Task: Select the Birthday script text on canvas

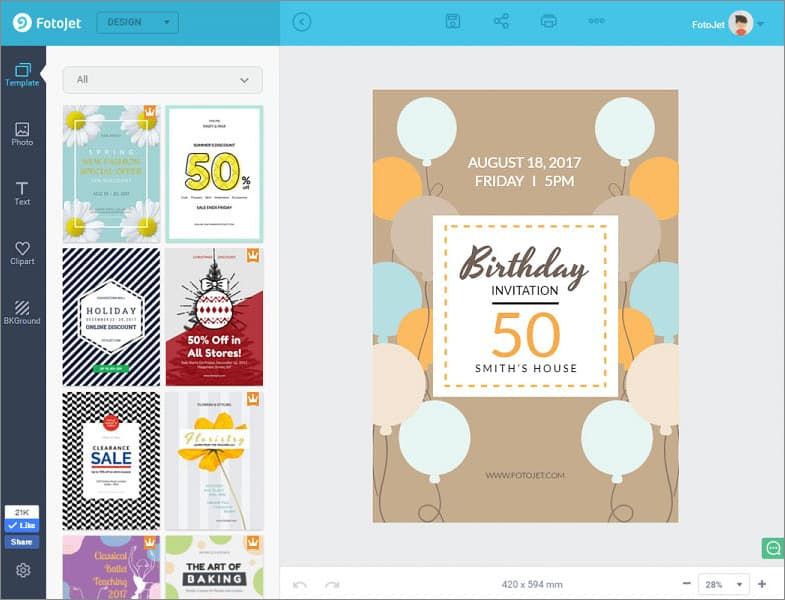Action: [523, 266]
